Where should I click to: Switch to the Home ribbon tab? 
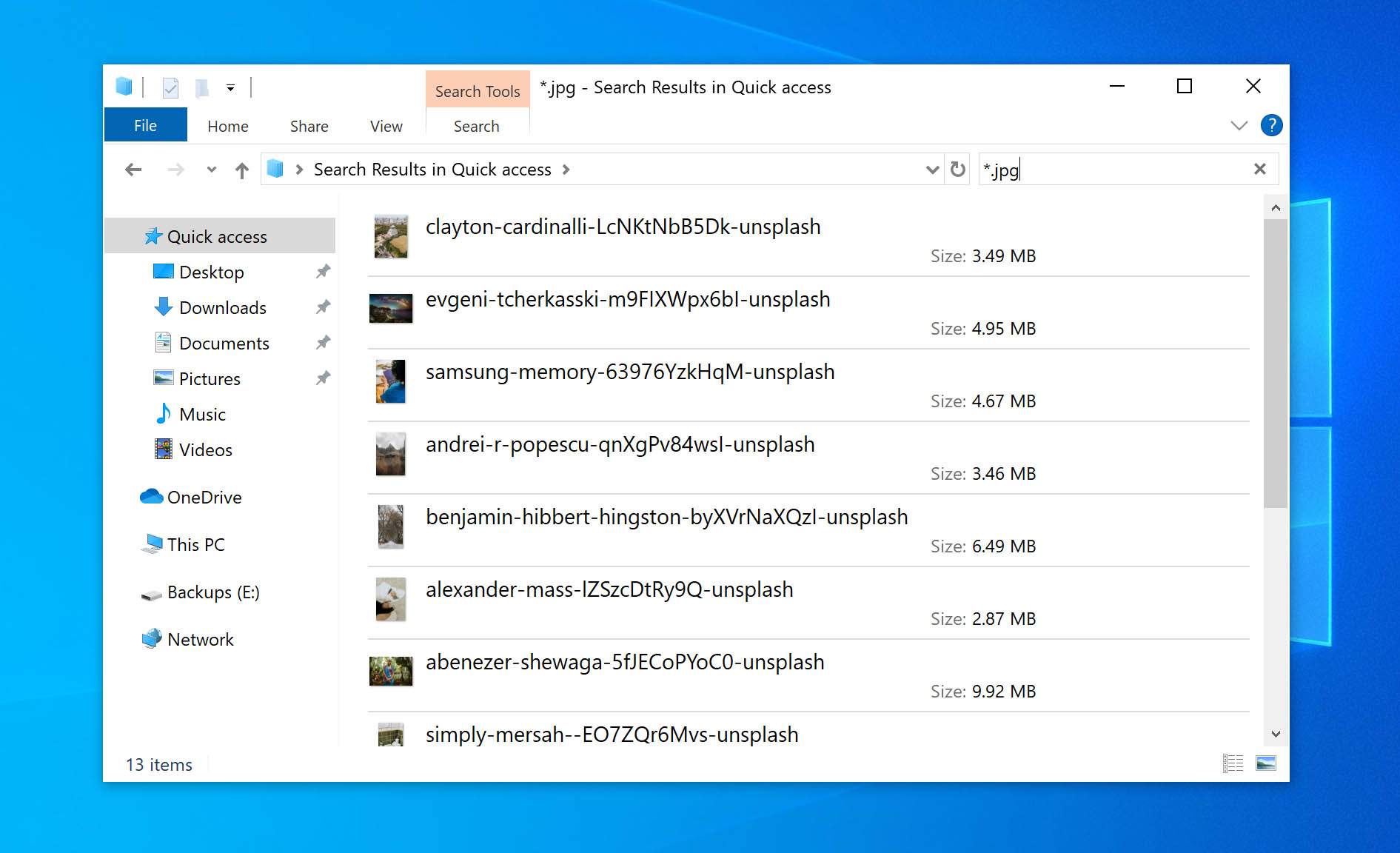(x=228, y=127)
